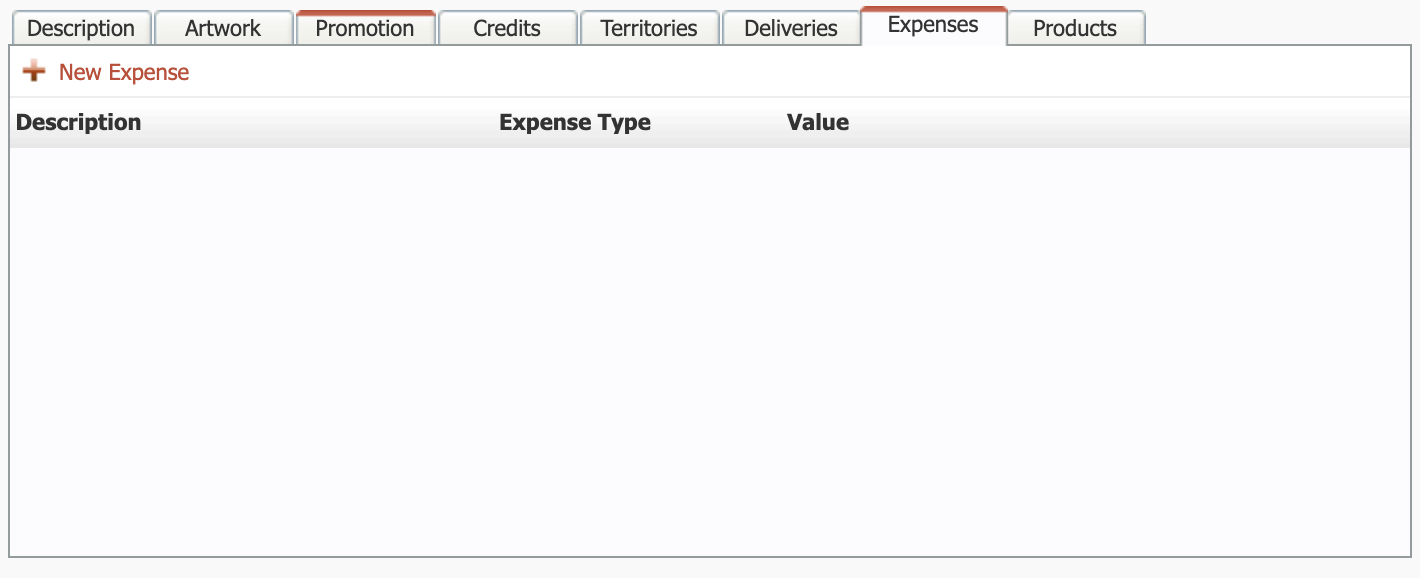Sort by the Description column header

pyautogui.click(x=79, y=122)
